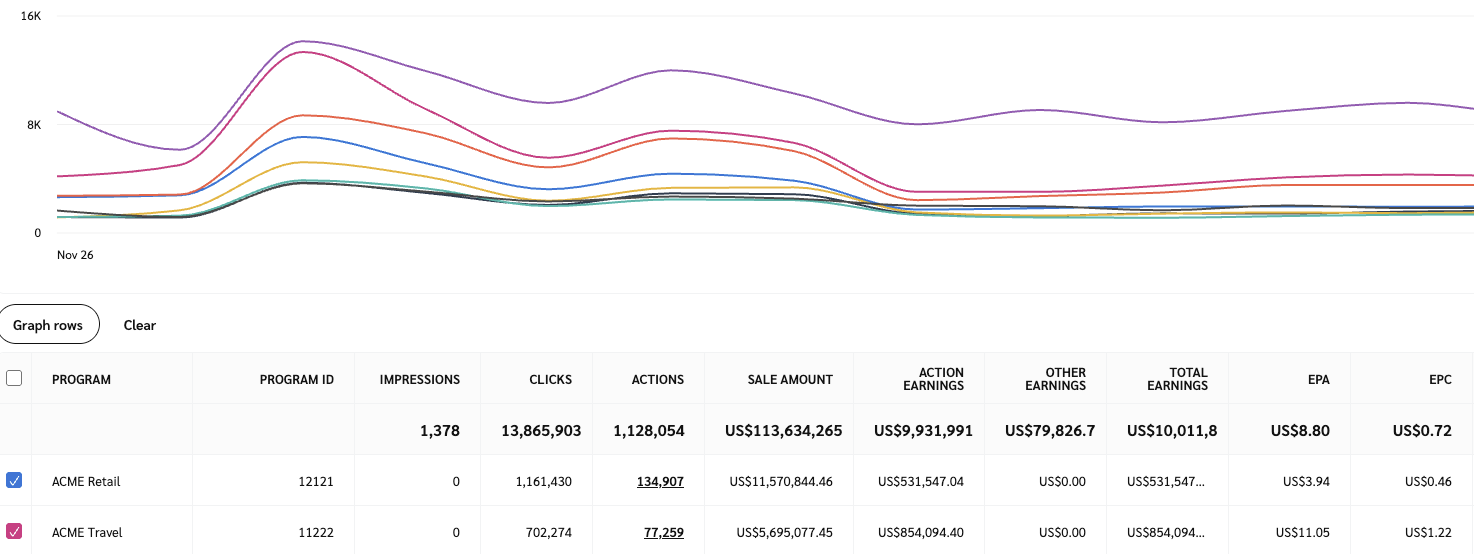Open ACME Retail actions link 134,907

click(660, 481)
